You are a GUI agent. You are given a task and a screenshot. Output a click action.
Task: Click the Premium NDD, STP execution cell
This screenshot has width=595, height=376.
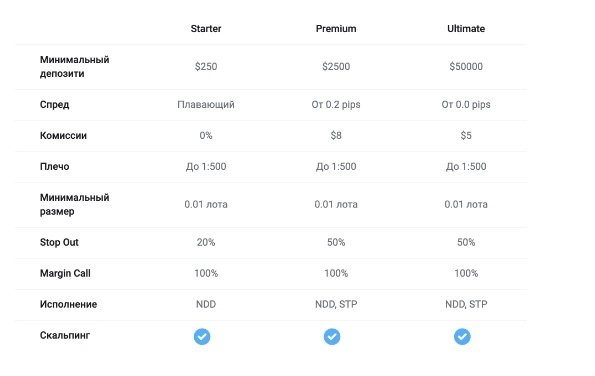coord(336,304)
